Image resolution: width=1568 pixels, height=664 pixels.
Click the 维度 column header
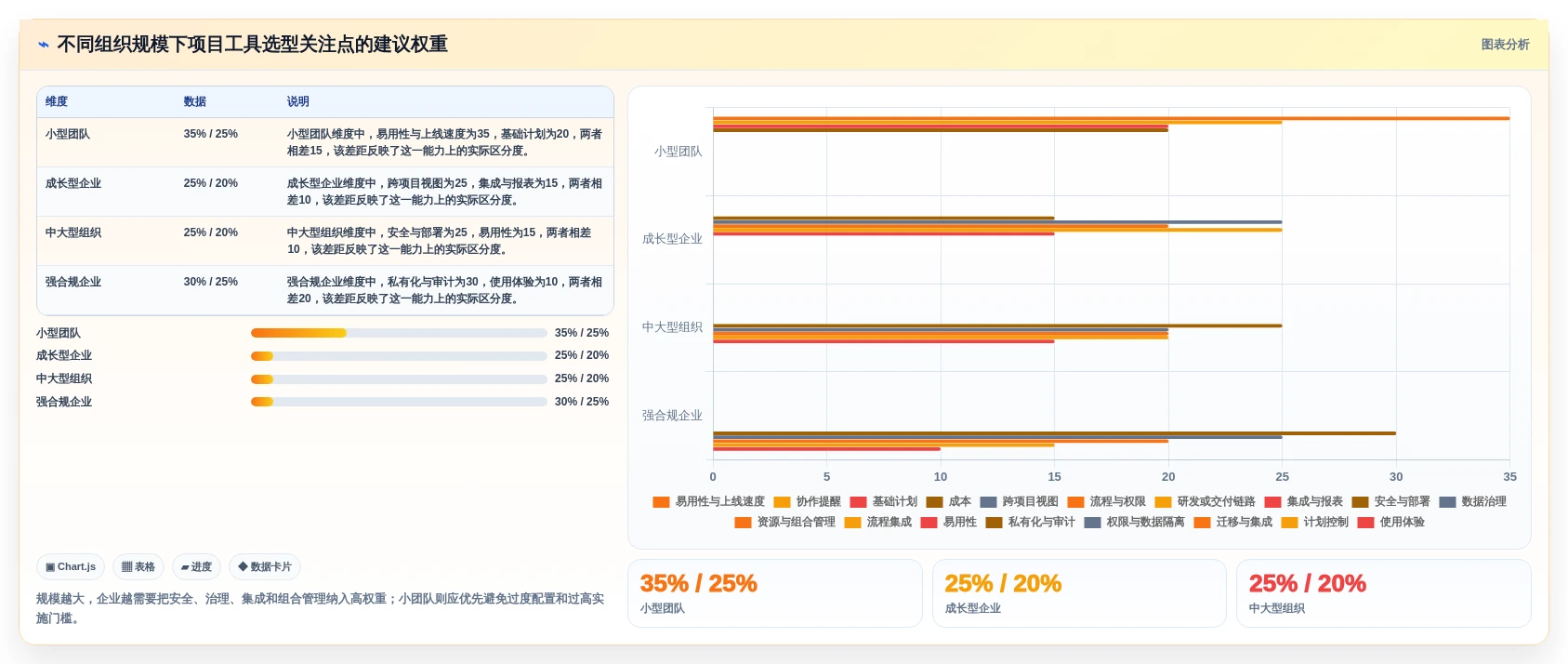[x=57, y=101]
